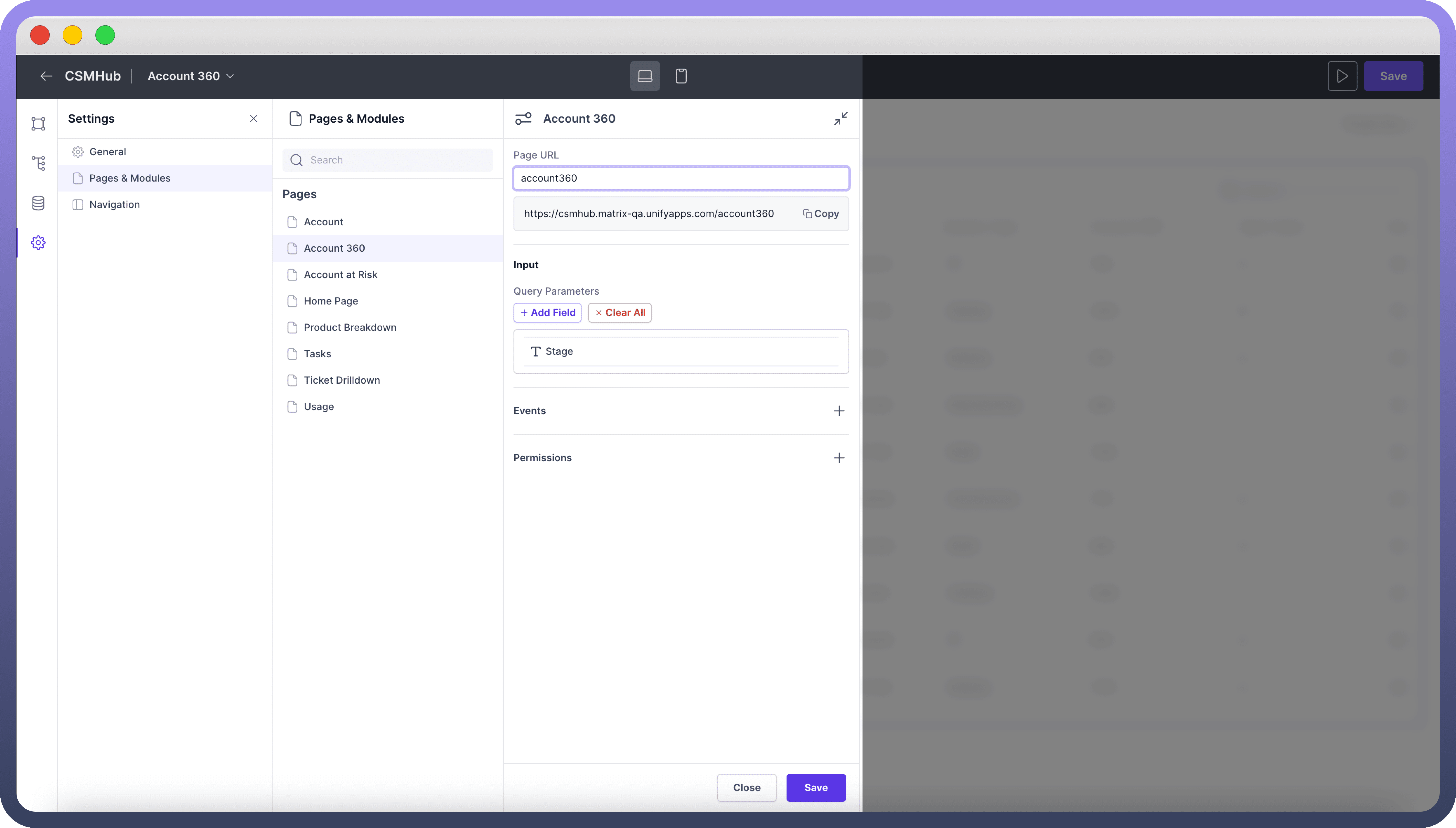Click the canvas frame sidebar icon
Screen dimensions: 1456x828
point(38,124)
